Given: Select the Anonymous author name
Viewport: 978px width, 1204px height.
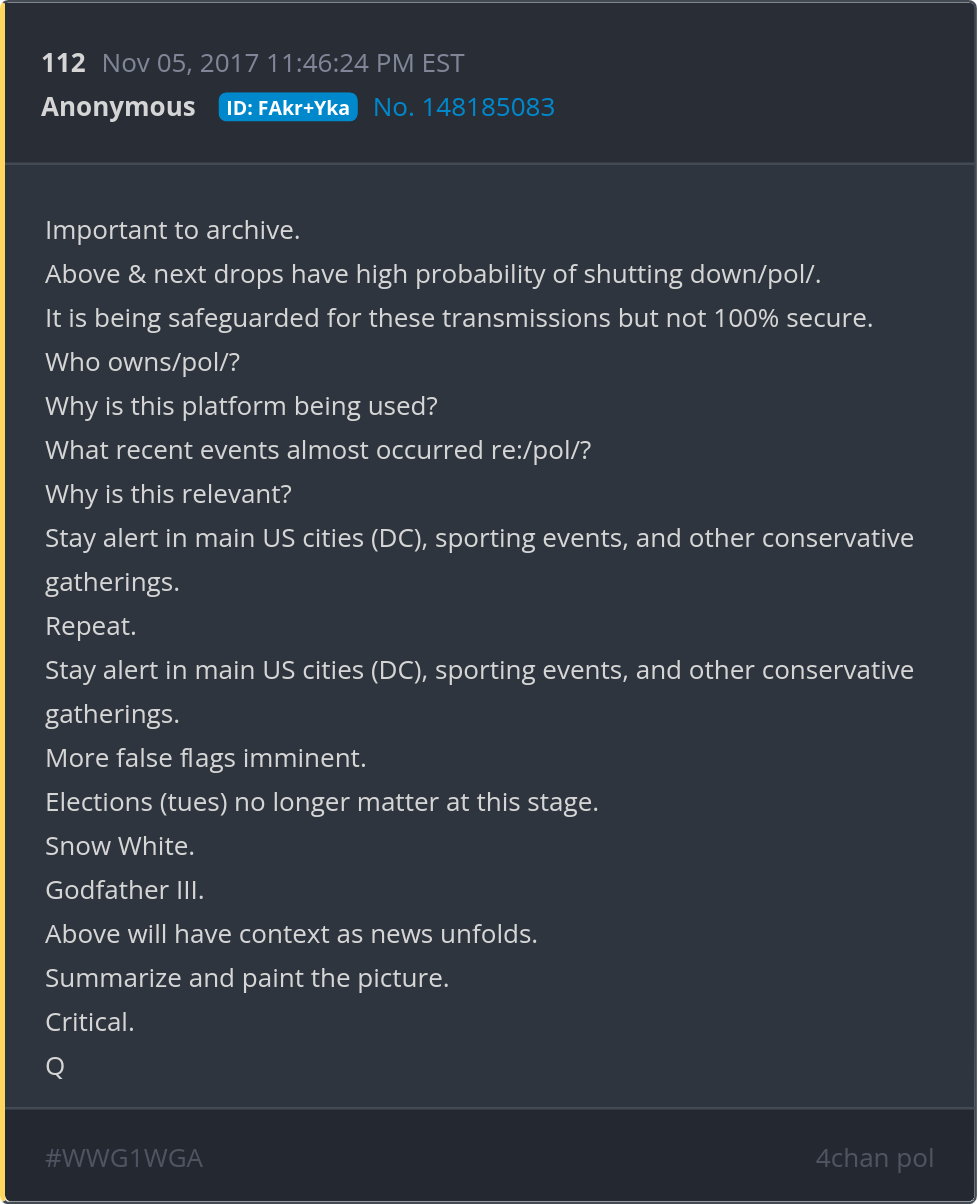Looking at the screenshot, I should point(118,107).
